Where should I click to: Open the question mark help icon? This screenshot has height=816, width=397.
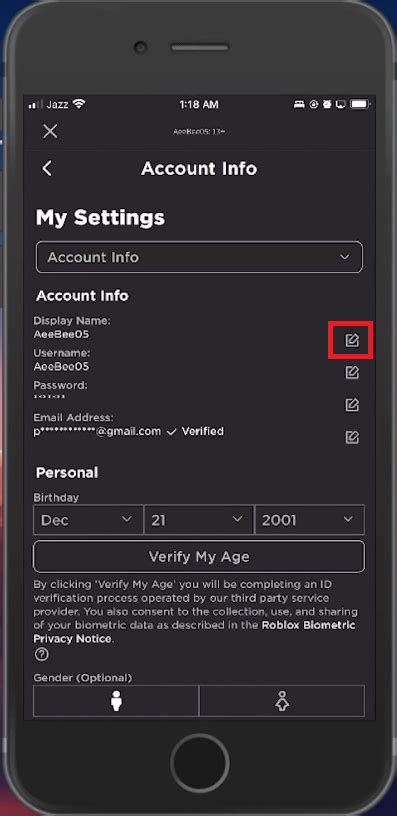[x=41, y=654]
